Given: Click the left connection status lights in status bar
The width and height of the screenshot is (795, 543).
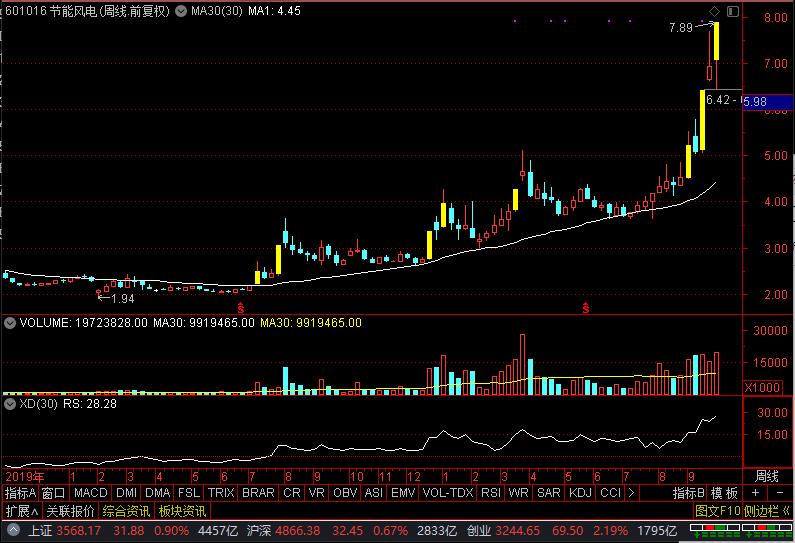Looking at the screenshot, I should [715, 531].
